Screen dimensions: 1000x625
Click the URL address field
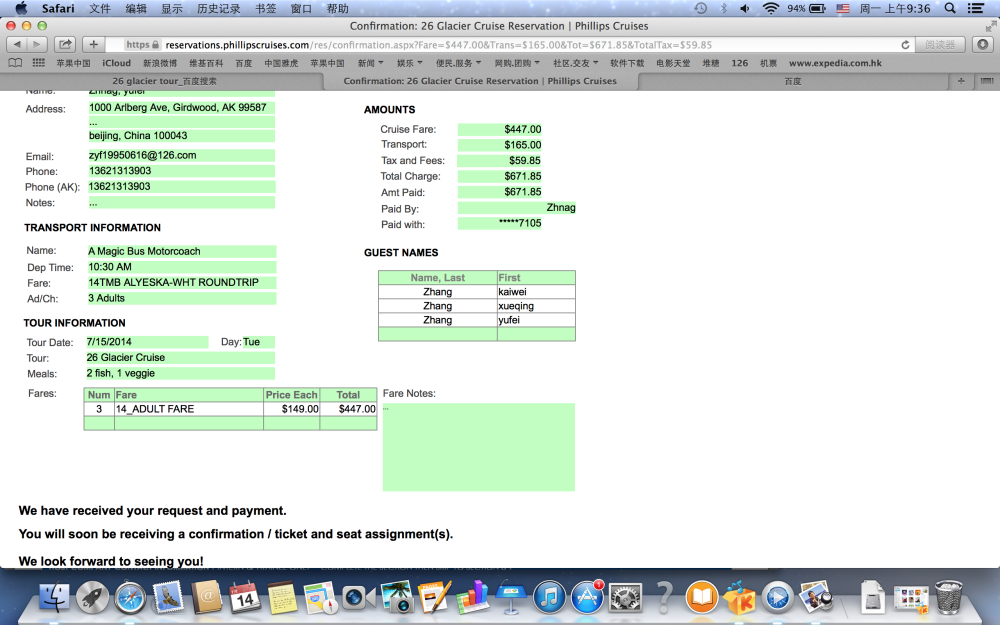[x=500, y=45]
